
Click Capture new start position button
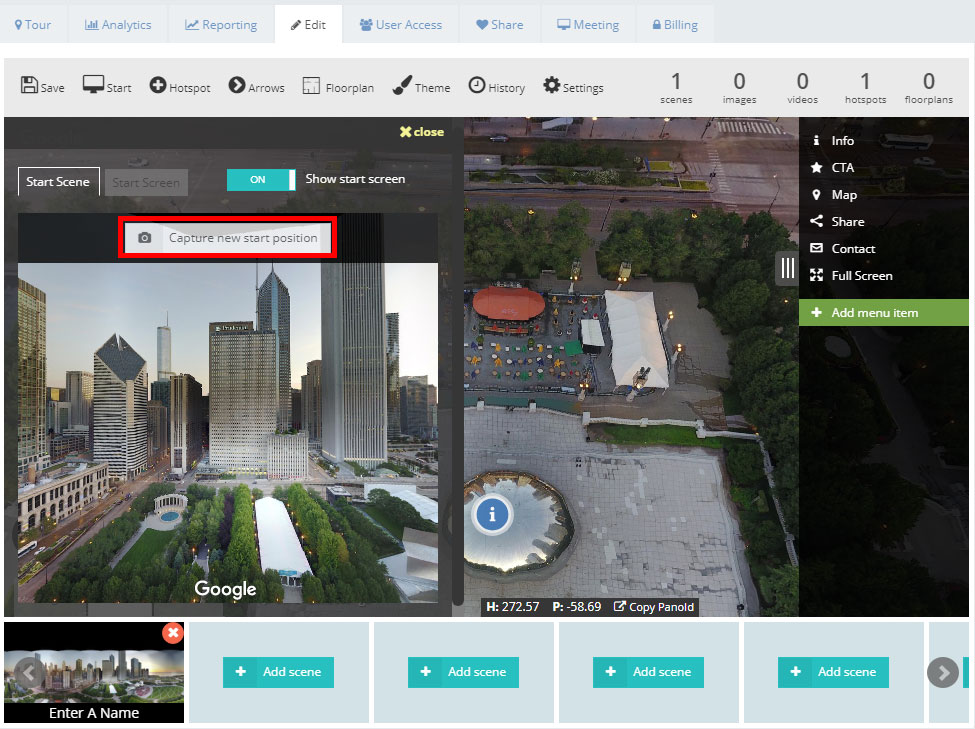[x=228, y=238]
